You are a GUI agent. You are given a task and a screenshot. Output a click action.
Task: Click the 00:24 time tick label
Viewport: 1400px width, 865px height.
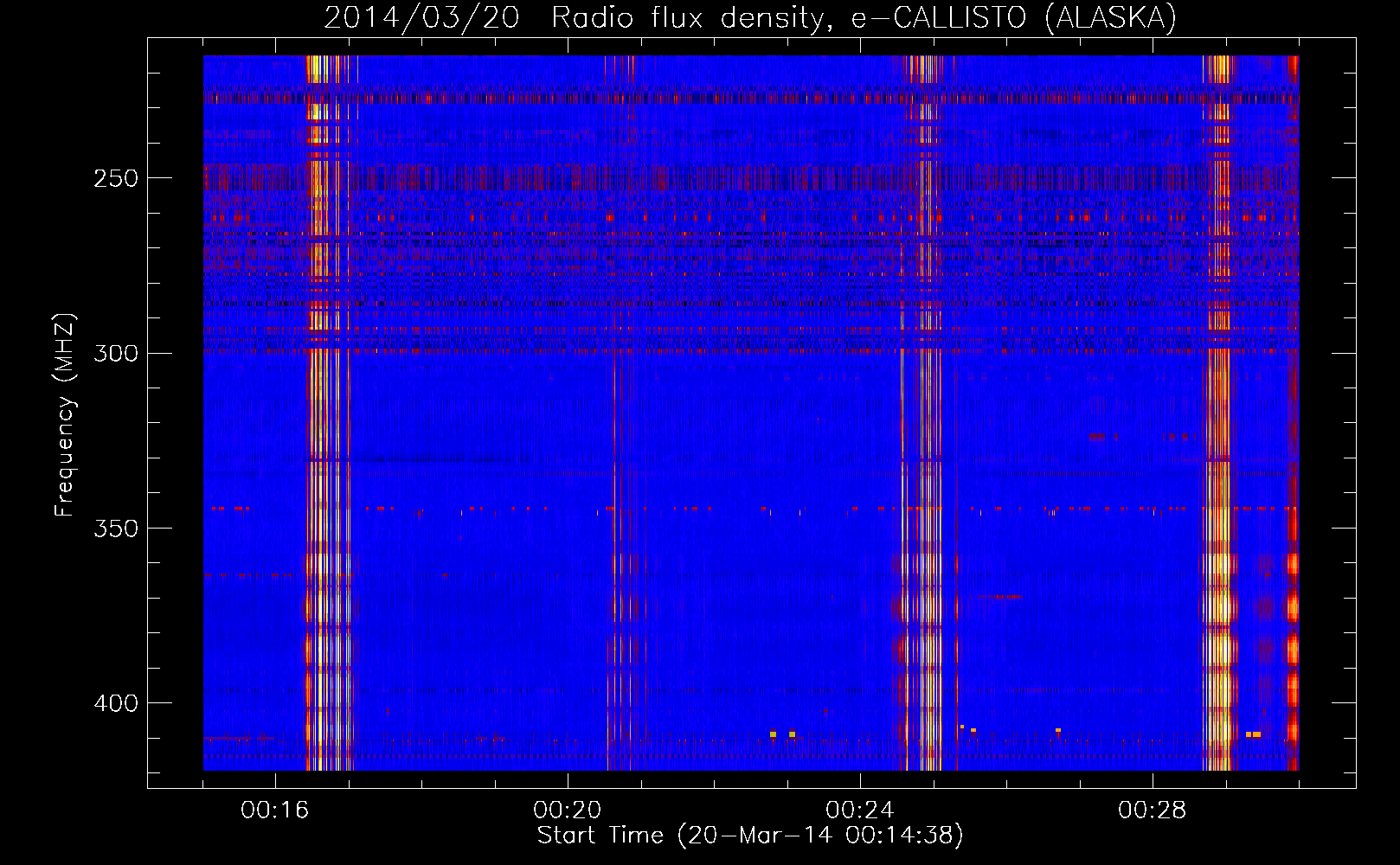(x=860, y=810)
